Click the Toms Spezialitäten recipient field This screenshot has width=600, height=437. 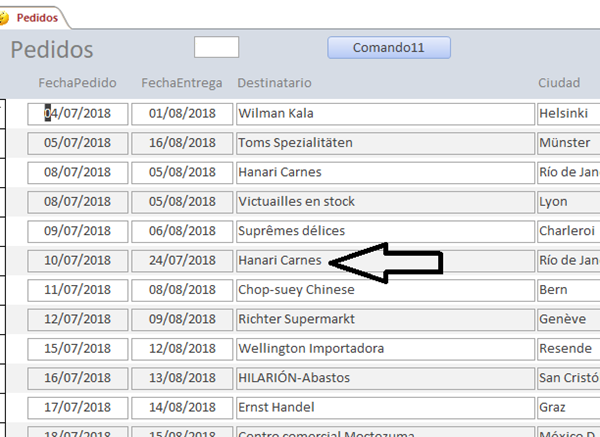pos(385,143)
